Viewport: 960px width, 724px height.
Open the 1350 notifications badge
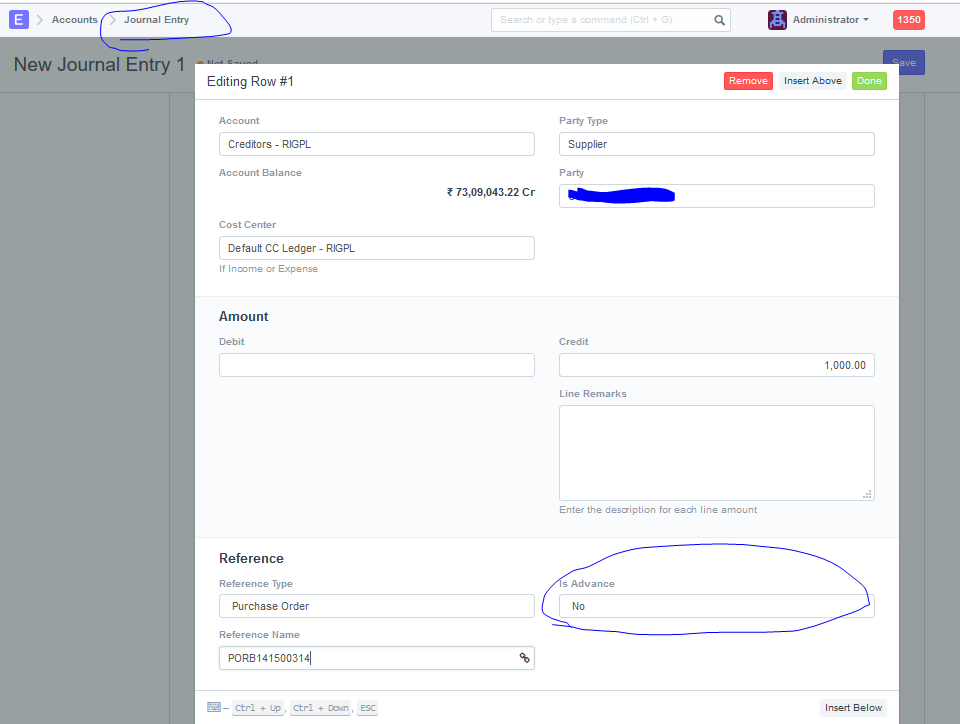(909, 20)
